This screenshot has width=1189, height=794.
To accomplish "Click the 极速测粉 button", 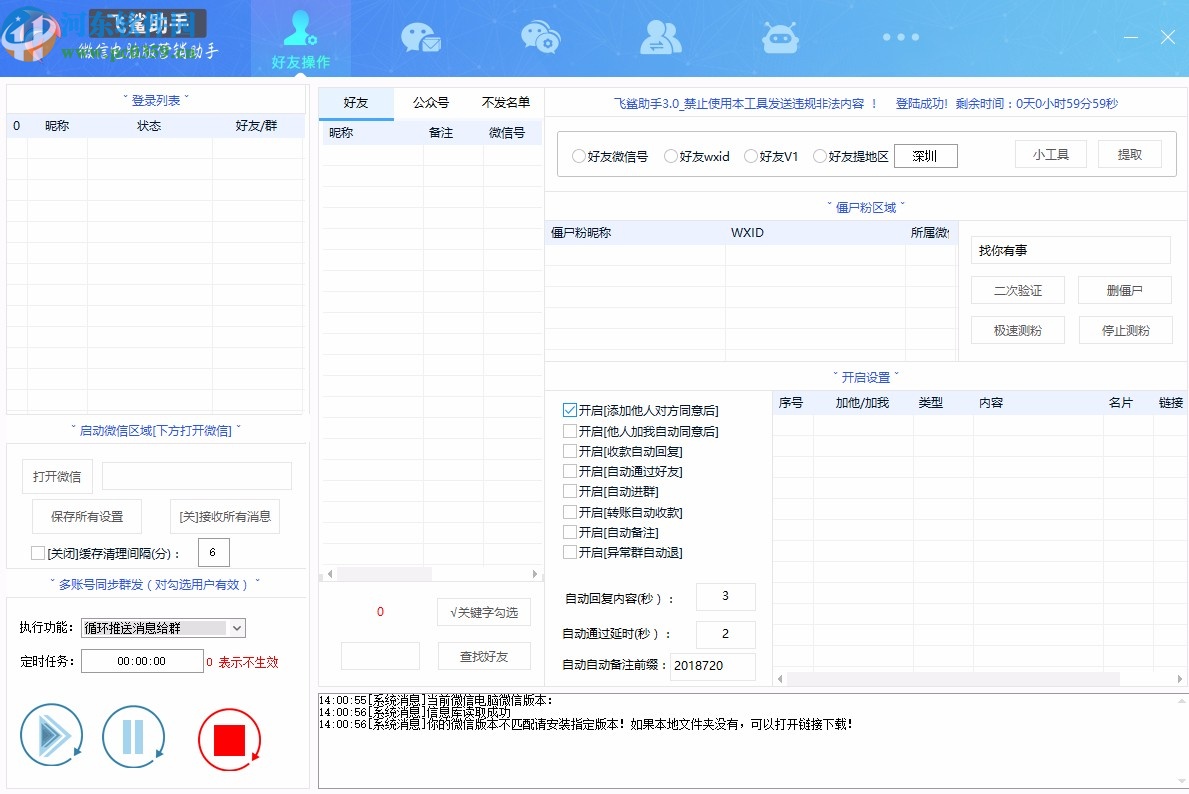I will tap(1015, 330).
